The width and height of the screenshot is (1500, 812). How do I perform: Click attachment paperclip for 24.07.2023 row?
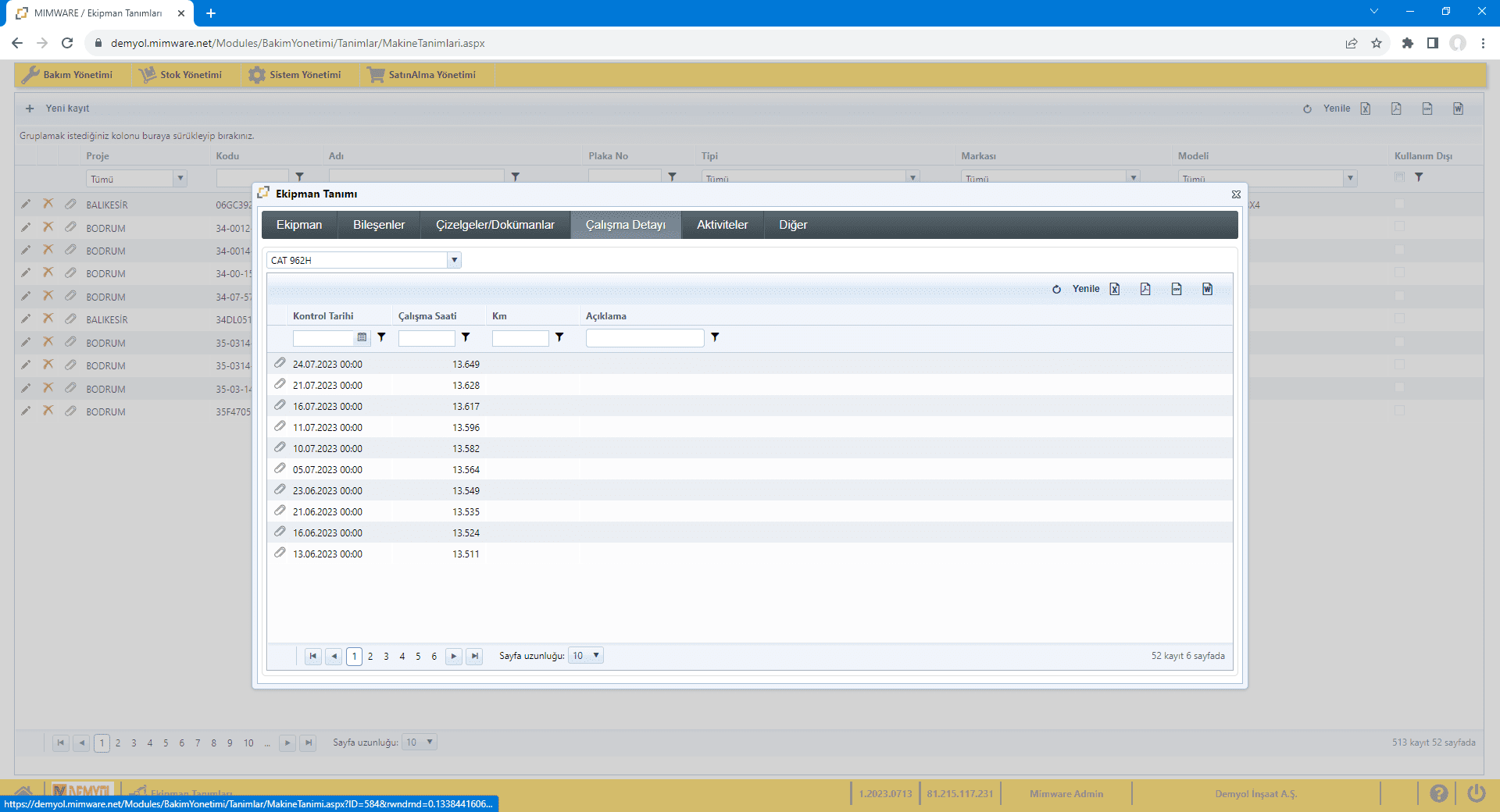280,363
